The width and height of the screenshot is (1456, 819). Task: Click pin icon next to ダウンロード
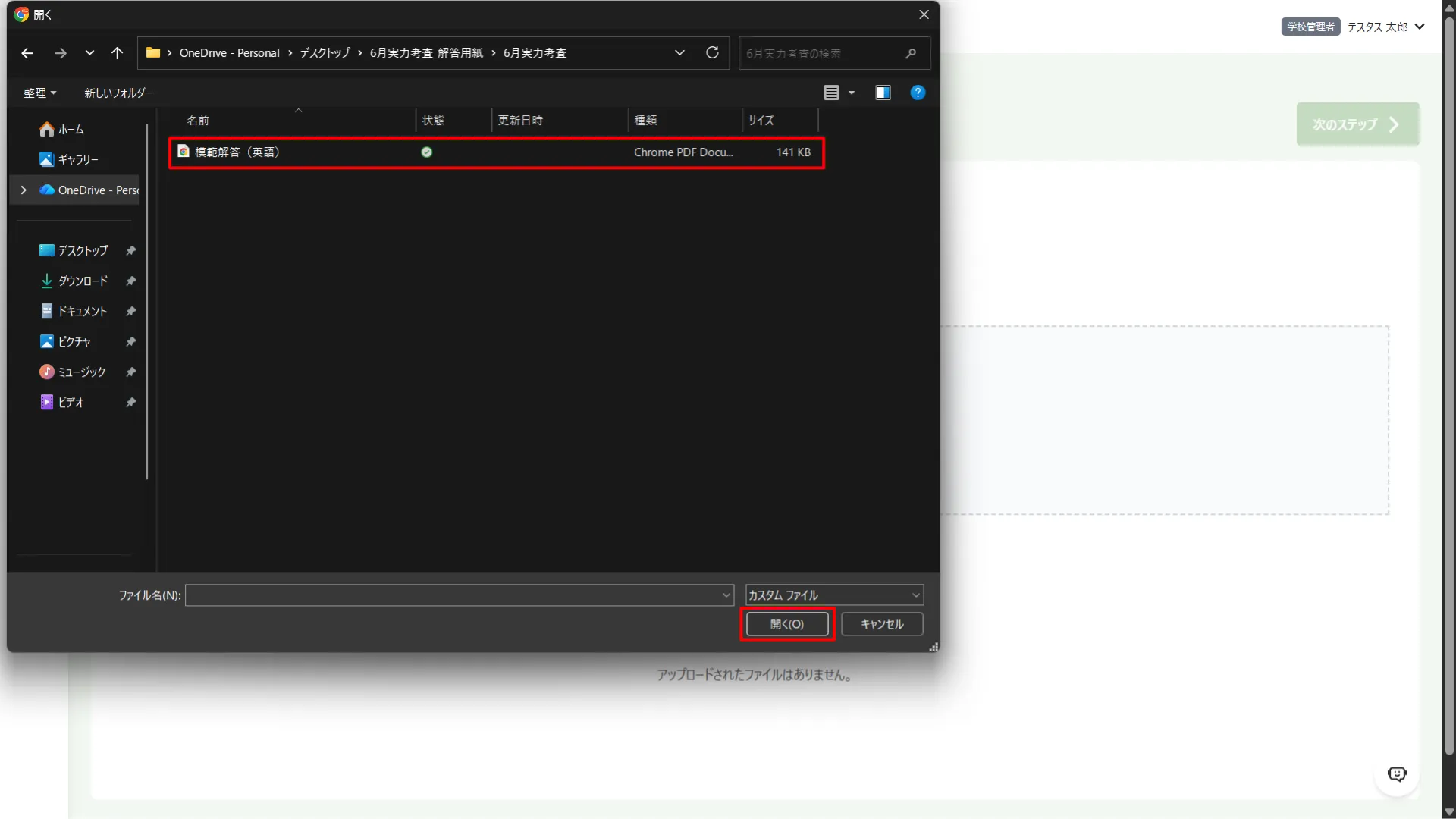click(130, 281)
